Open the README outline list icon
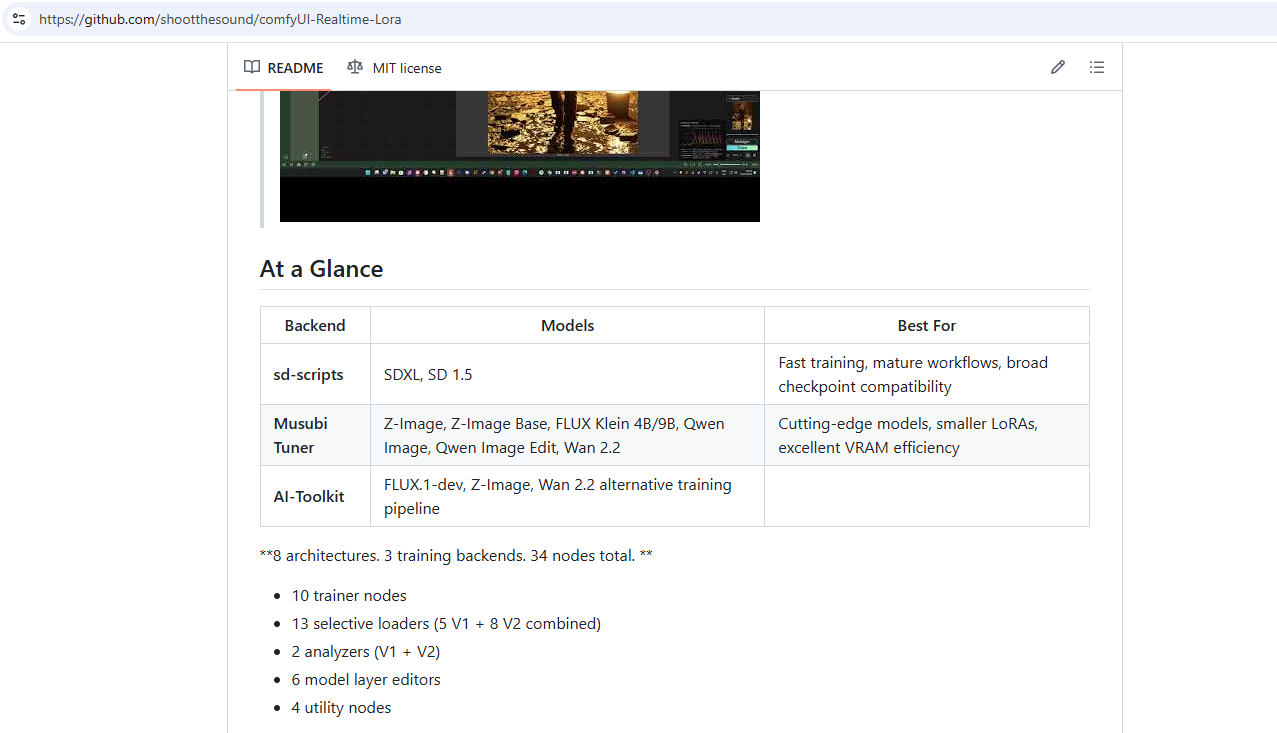 point(1097,67)
